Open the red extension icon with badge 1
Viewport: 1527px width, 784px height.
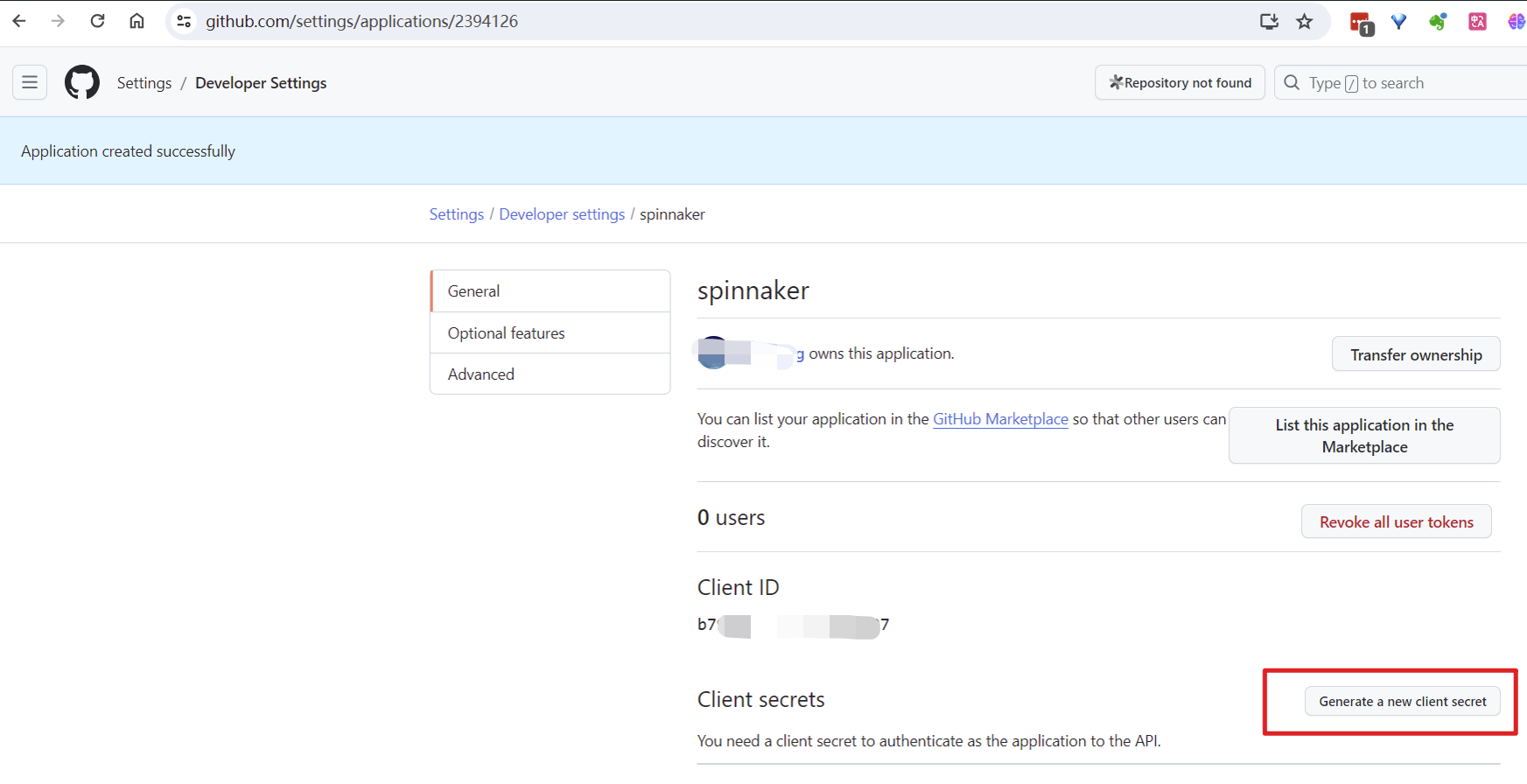pyautogui.click(x=1362, y=23)
